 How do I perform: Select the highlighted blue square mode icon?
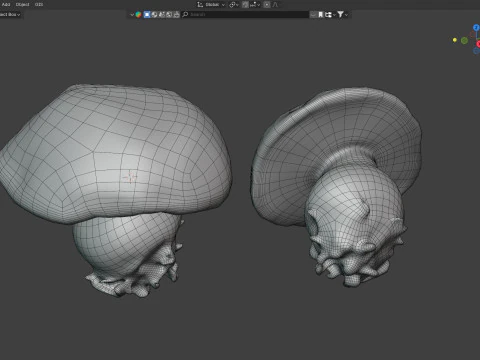click(x=147, y=14)
